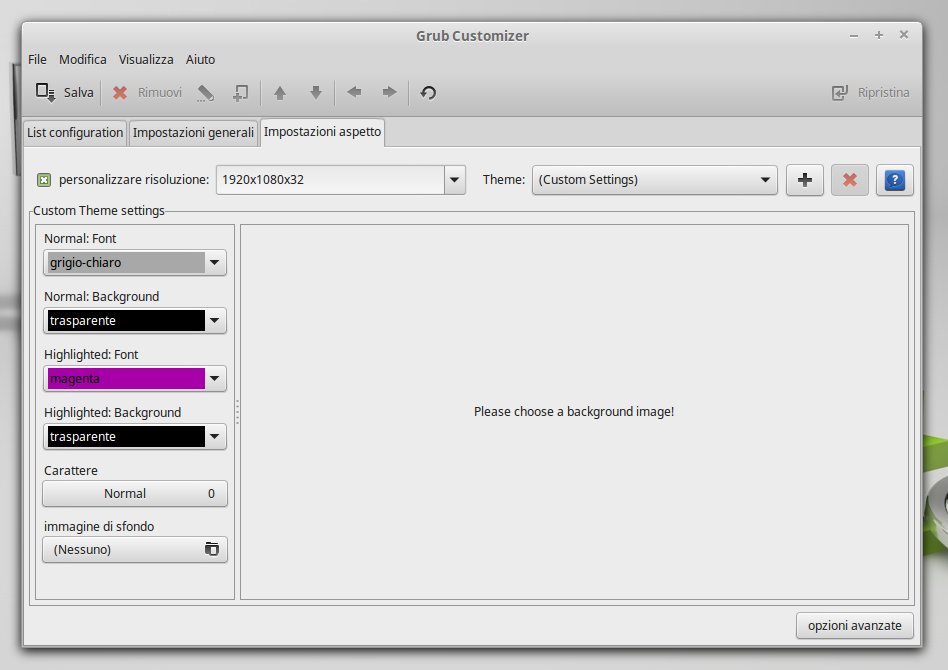
Task: Click the trasparente Normal Background swatch
Action: (x=126, y=320)
